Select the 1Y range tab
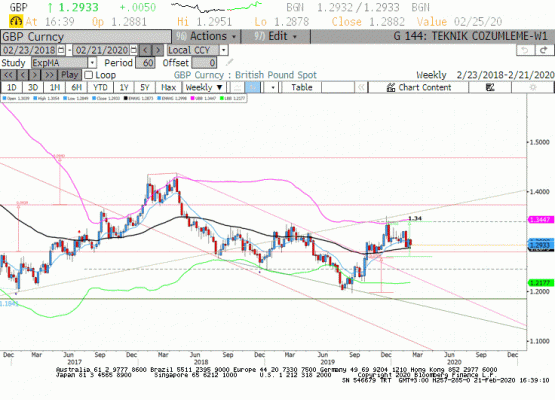This screenshot has height=400, width=555. pyautogui.click(x=124, y=87)
